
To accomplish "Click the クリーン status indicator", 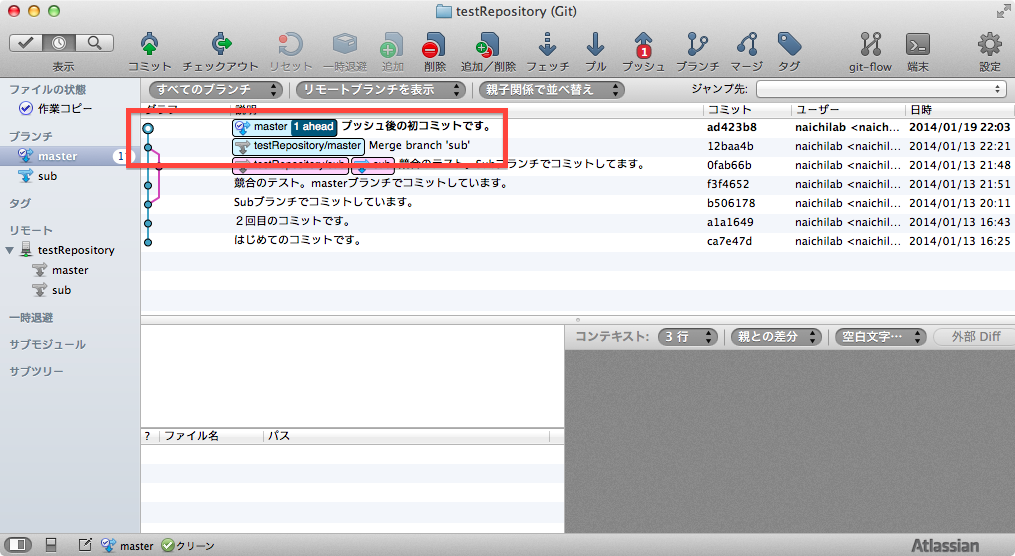I will [x=188, y=546].
